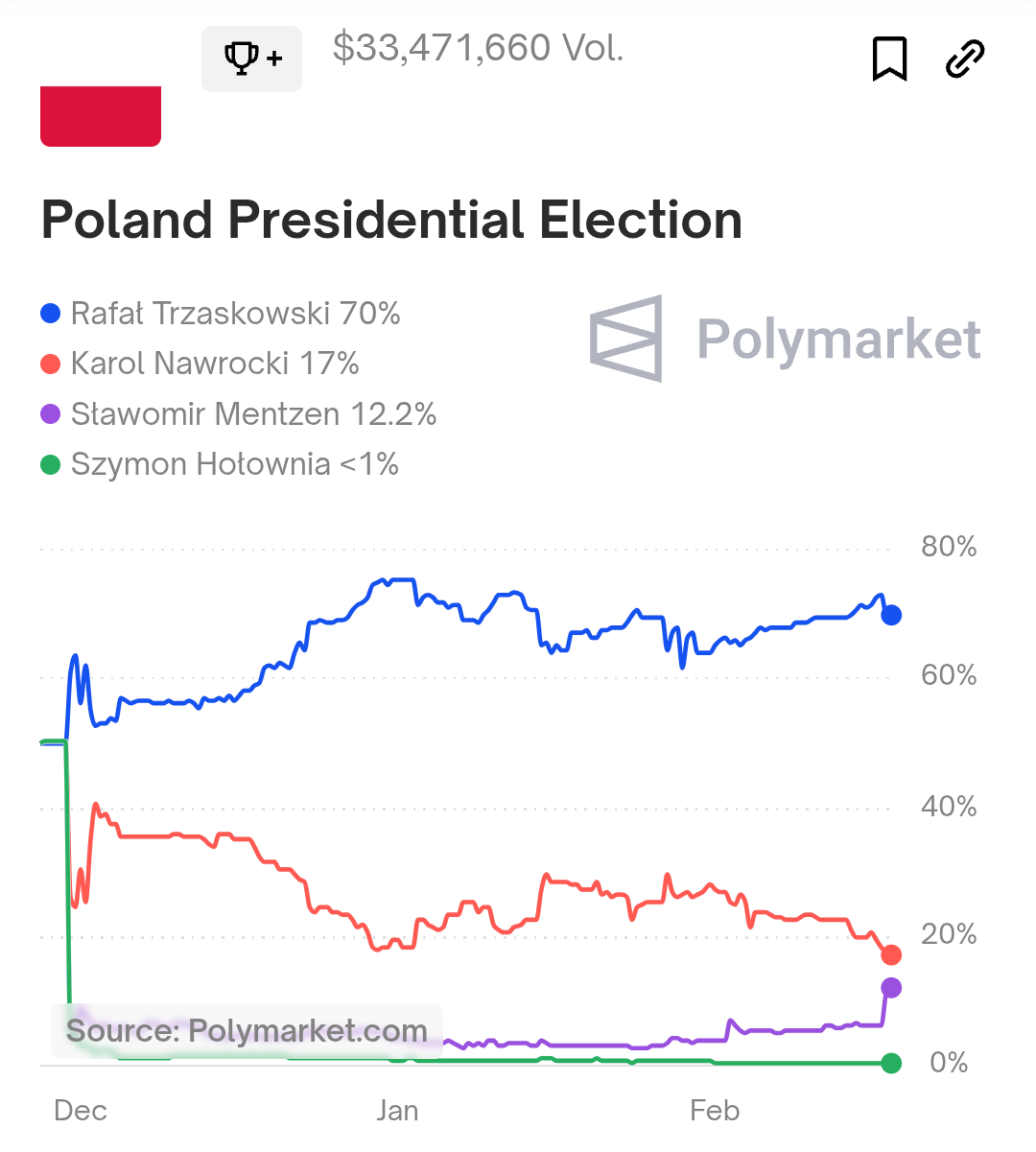Click the blue Trzaskowski legend dot
This screenshot has width=1036, height=1152.
point(51,314)
